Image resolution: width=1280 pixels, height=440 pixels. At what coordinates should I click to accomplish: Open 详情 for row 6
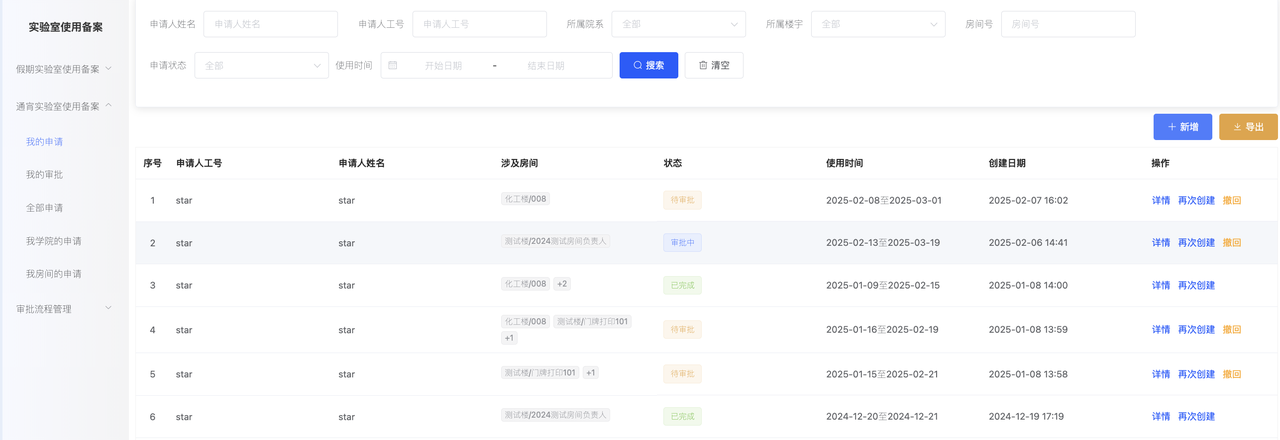(1161, 416)
